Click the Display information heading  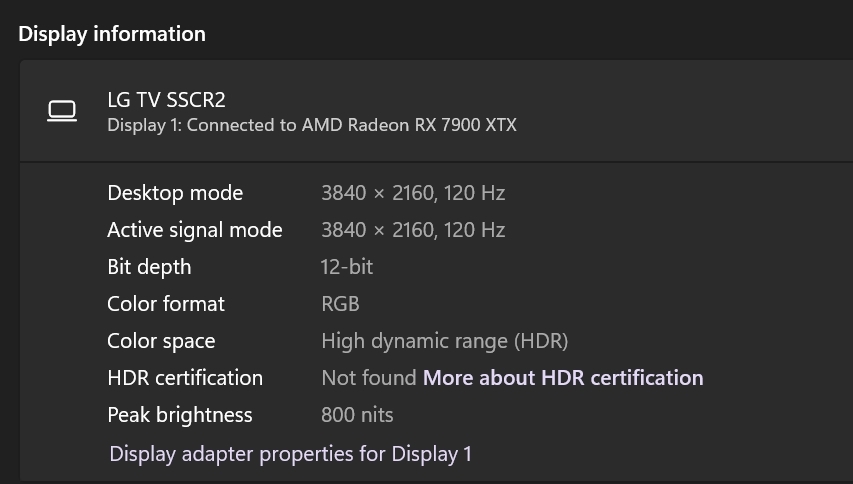click(x=112, y=34)
